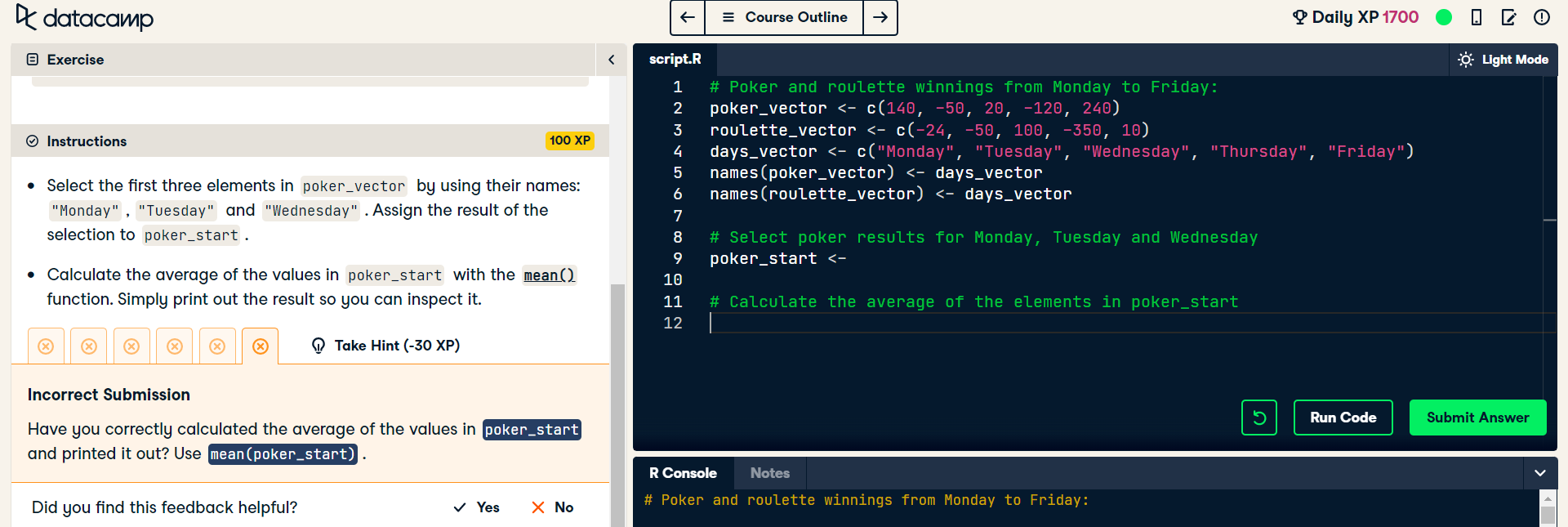Select the fourth incorrect submission tab

click(x=175, y=346)
